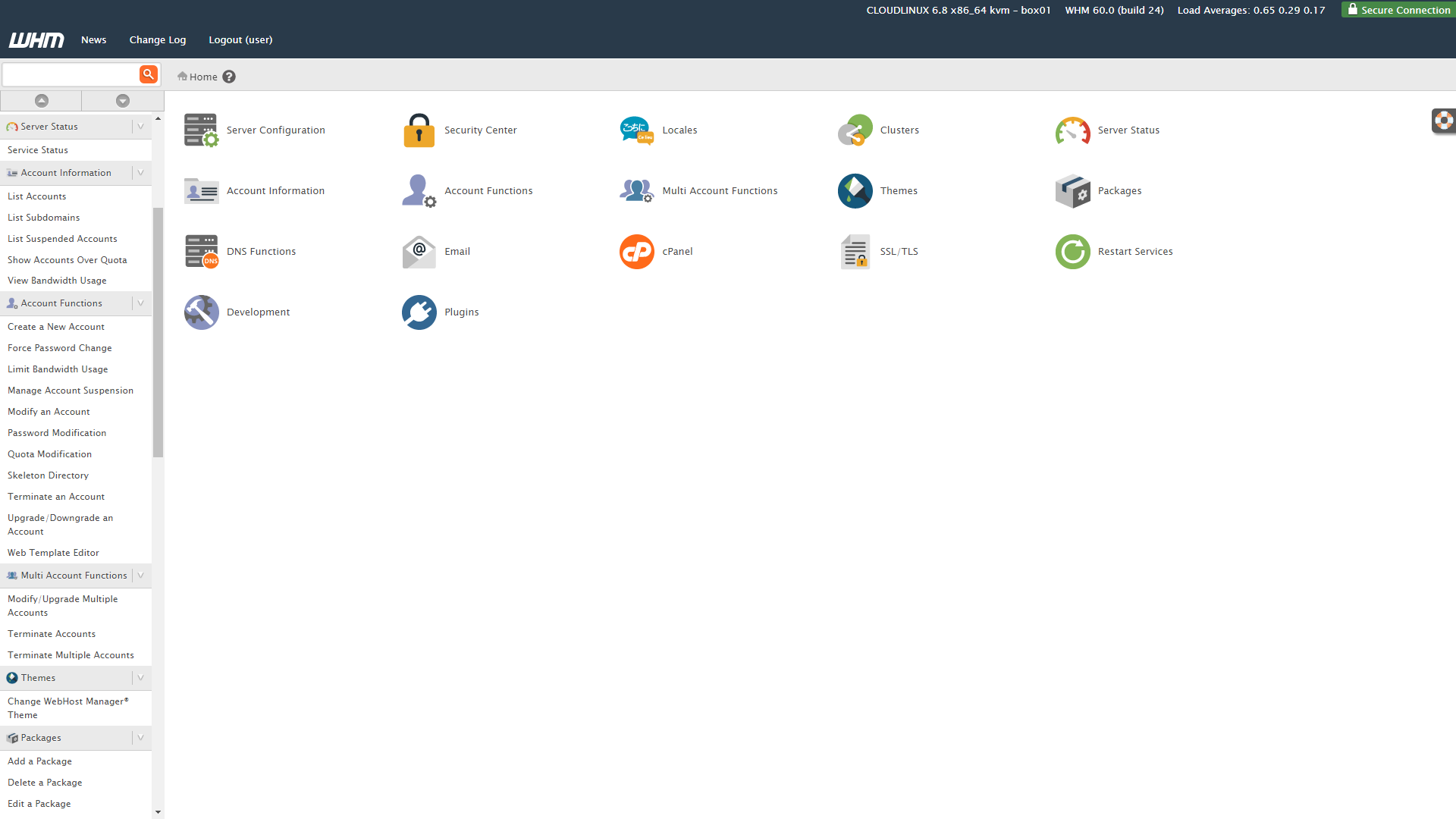Viewport: 1456px width, 819px height.
Task: Open the Locales icon
Action: click(x=636, y=130)
